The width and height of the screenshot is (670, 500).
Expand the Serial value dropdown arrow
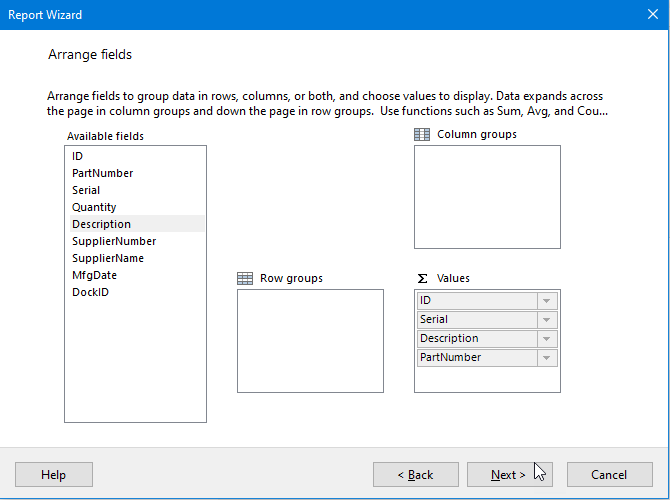pyautogui.click(x=547, y=320)
